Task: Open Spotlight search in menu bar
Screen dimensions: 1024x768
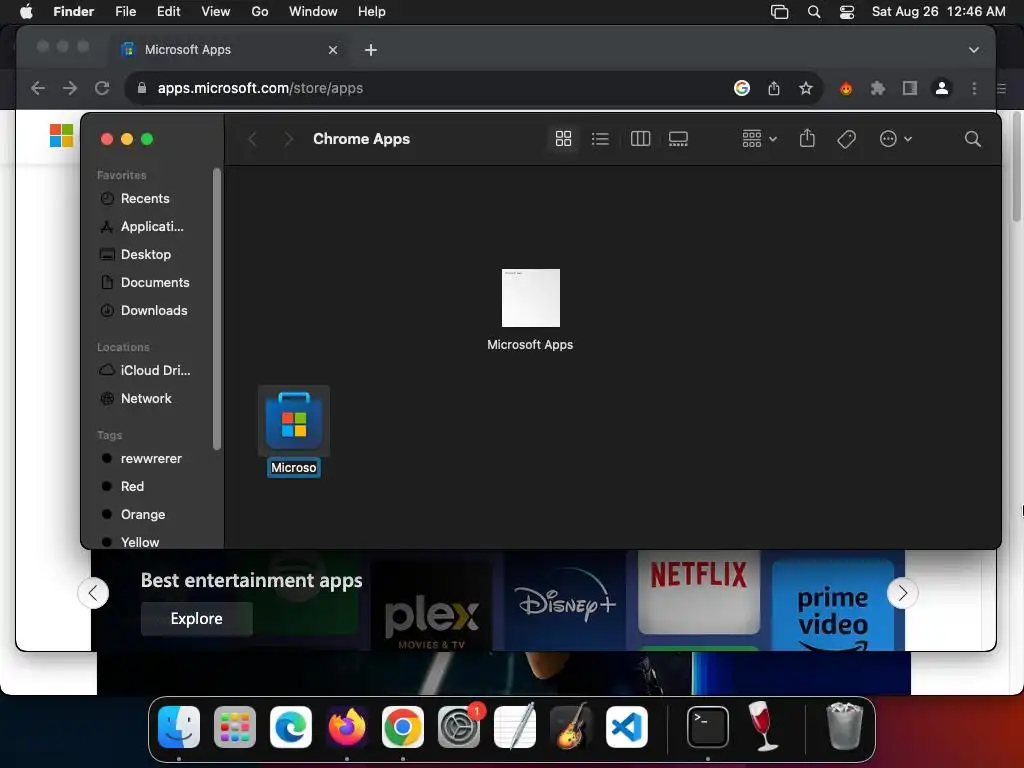Action: [814, 12]
